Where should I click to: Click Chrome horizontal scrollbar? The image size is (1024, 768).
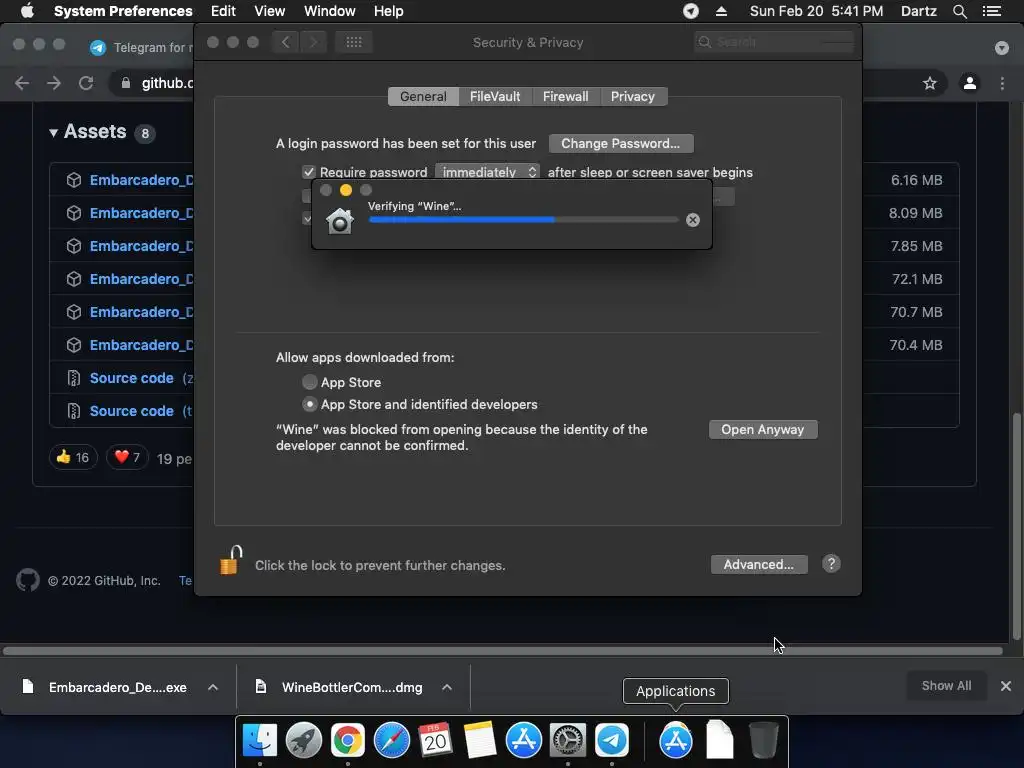[503, 650]
